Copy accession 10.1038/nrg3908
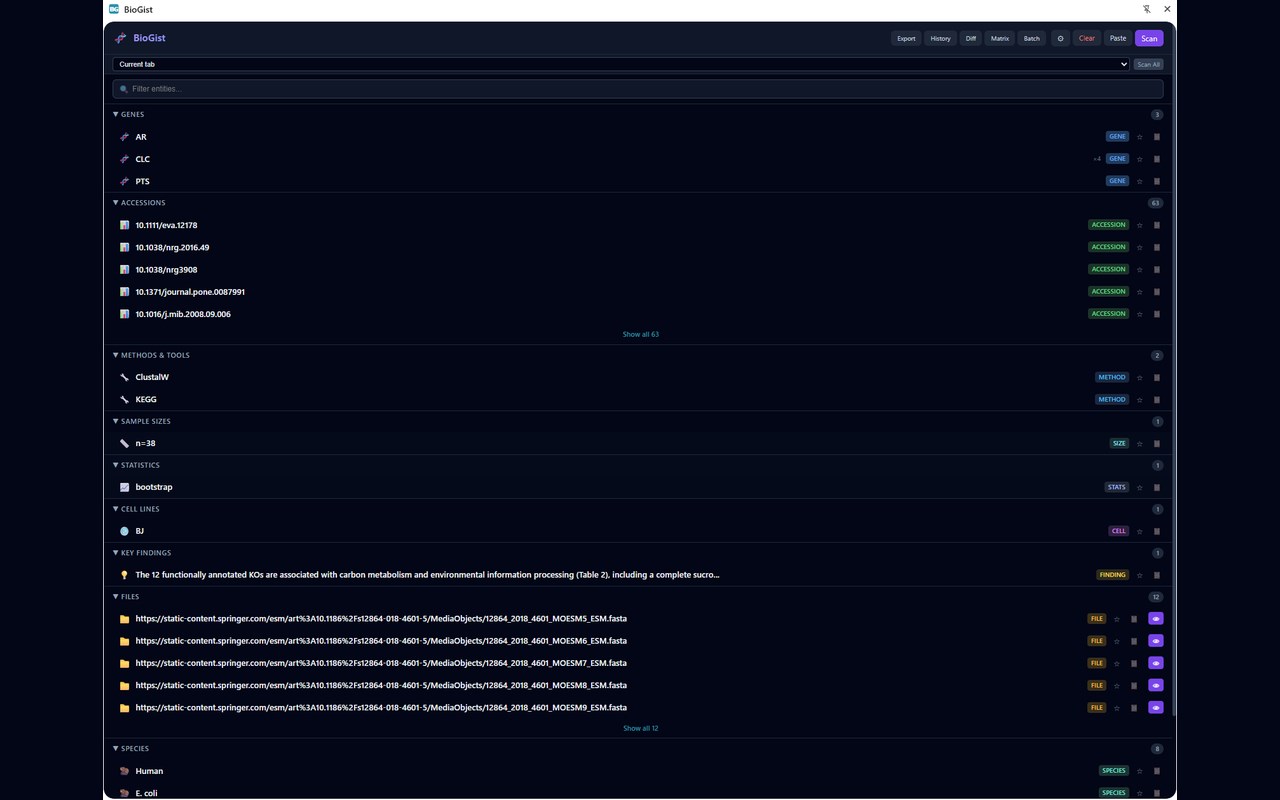The height and width of the screenshot is (800, 1280). pyautogui.click(x=1157, y=269)
